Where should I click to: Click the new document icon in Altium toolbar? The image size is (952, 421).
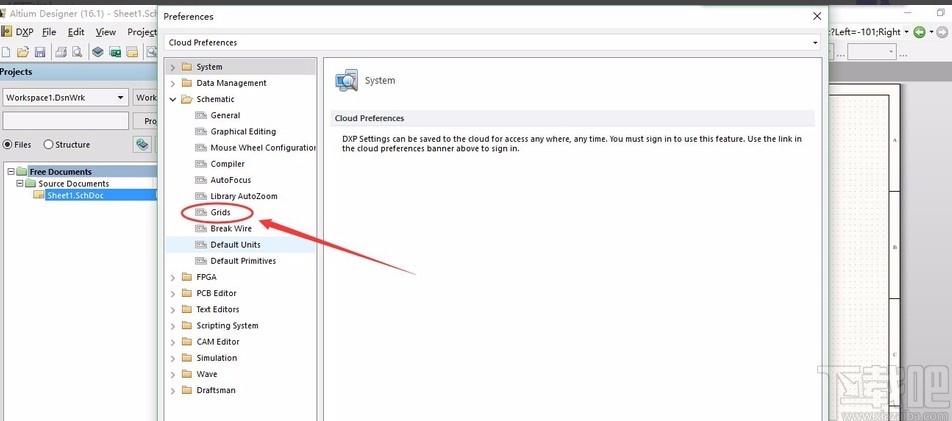(6, 52)
